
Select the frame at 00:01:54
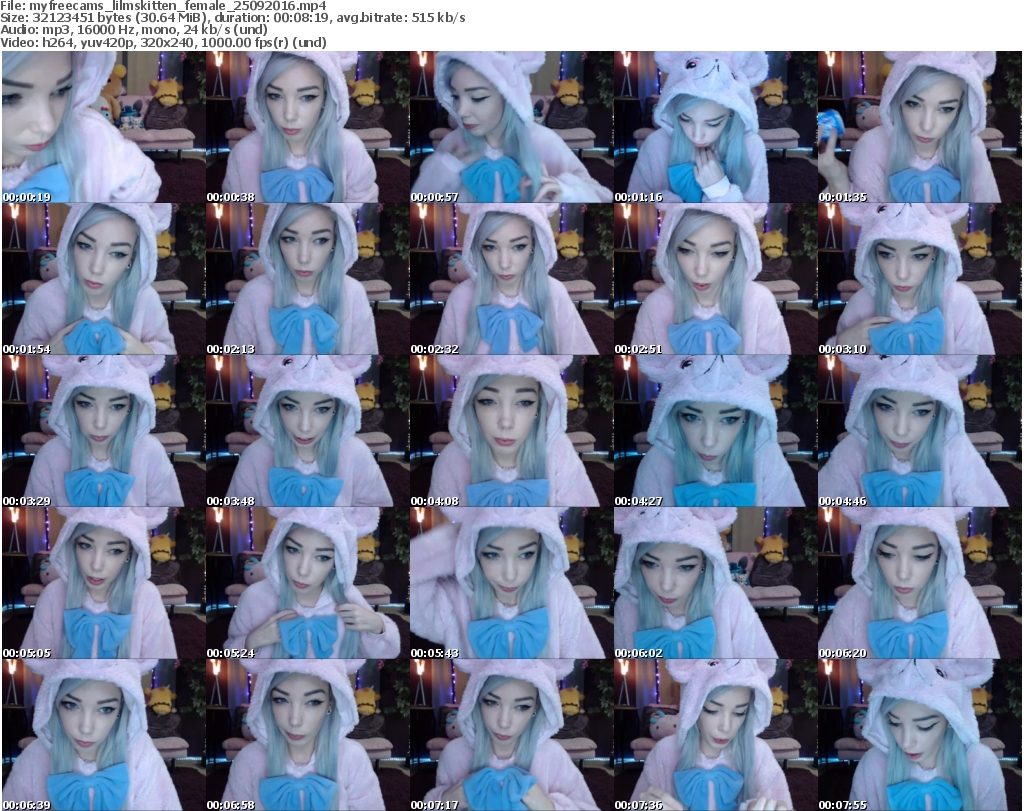click(x=104, y=279)
